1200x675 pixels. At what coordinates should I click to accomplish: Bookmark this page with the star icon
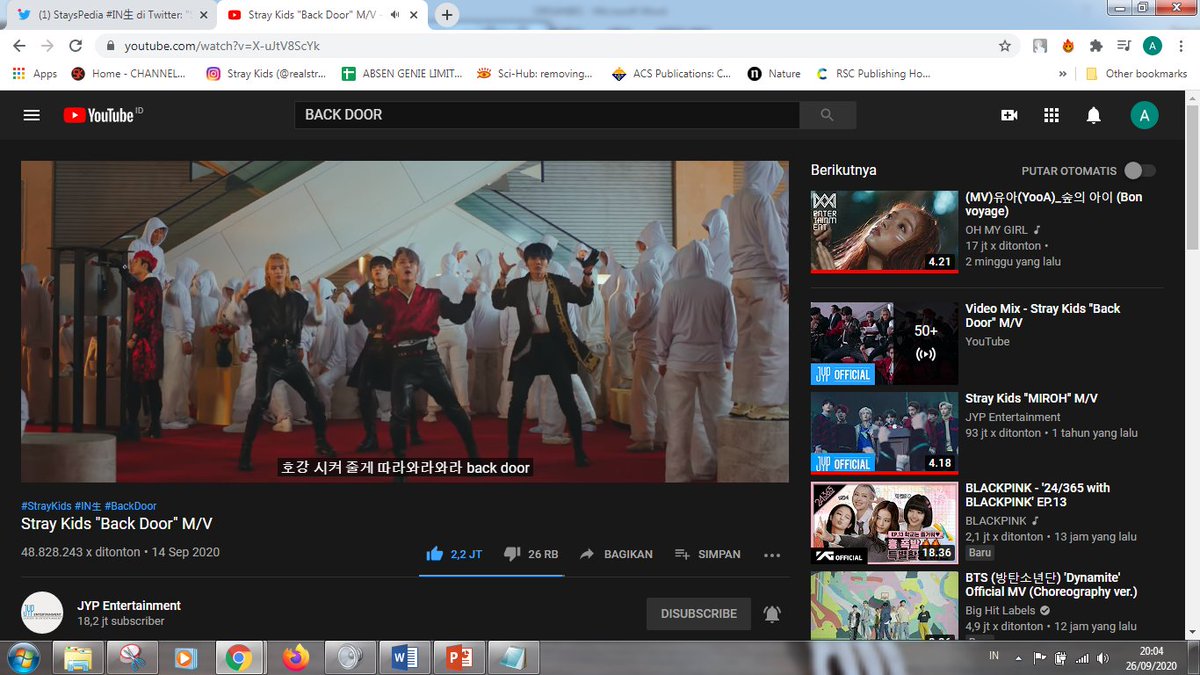point(1005,46)
